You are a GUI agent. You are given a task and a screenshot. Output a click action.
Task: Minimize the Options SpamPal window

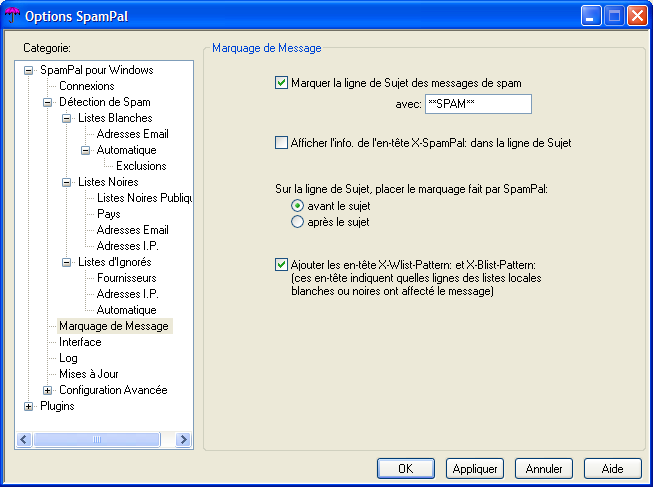(590, 16)
